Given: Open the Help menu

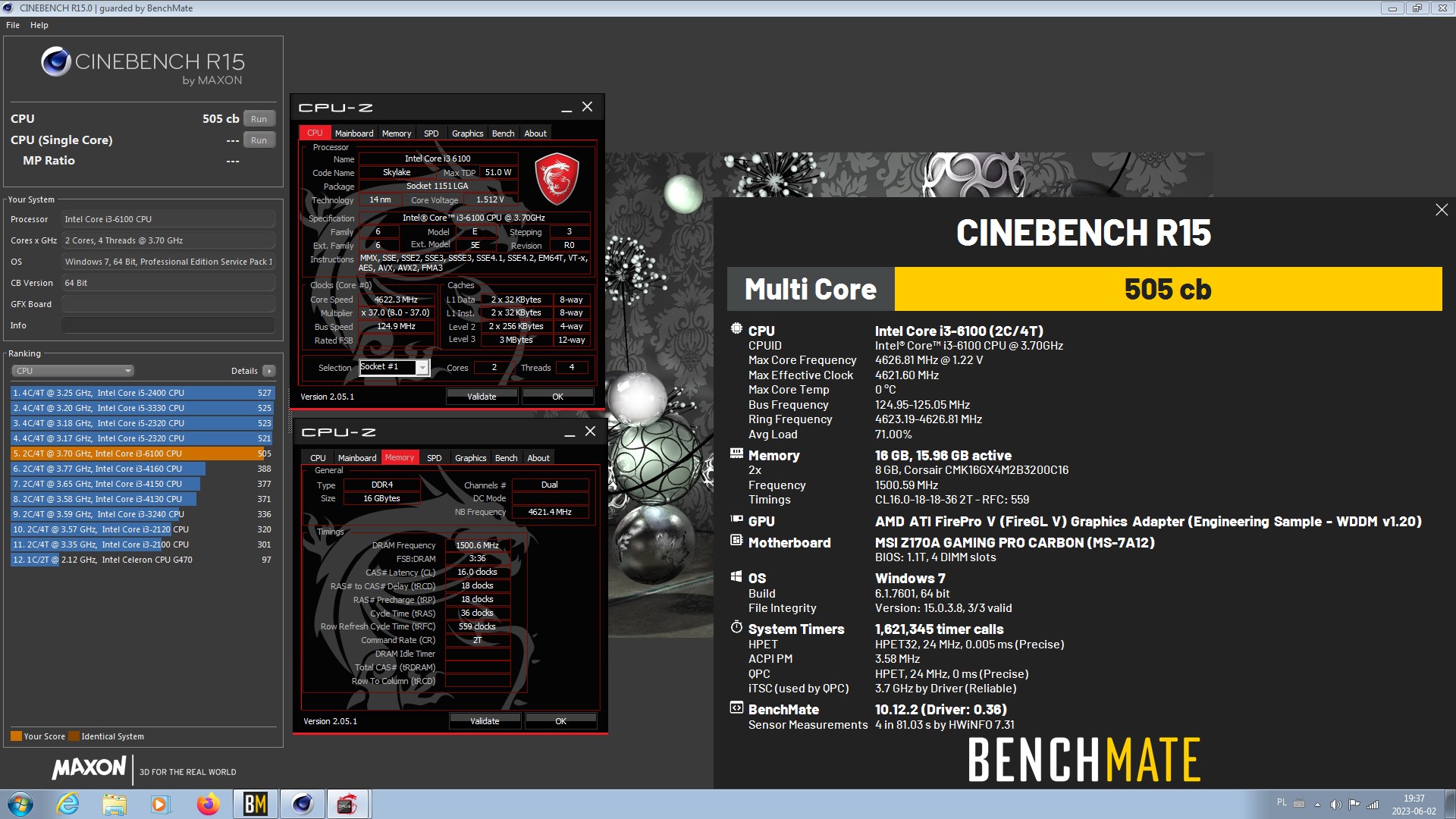Looking at the screenshot, I should coord(39,25).
